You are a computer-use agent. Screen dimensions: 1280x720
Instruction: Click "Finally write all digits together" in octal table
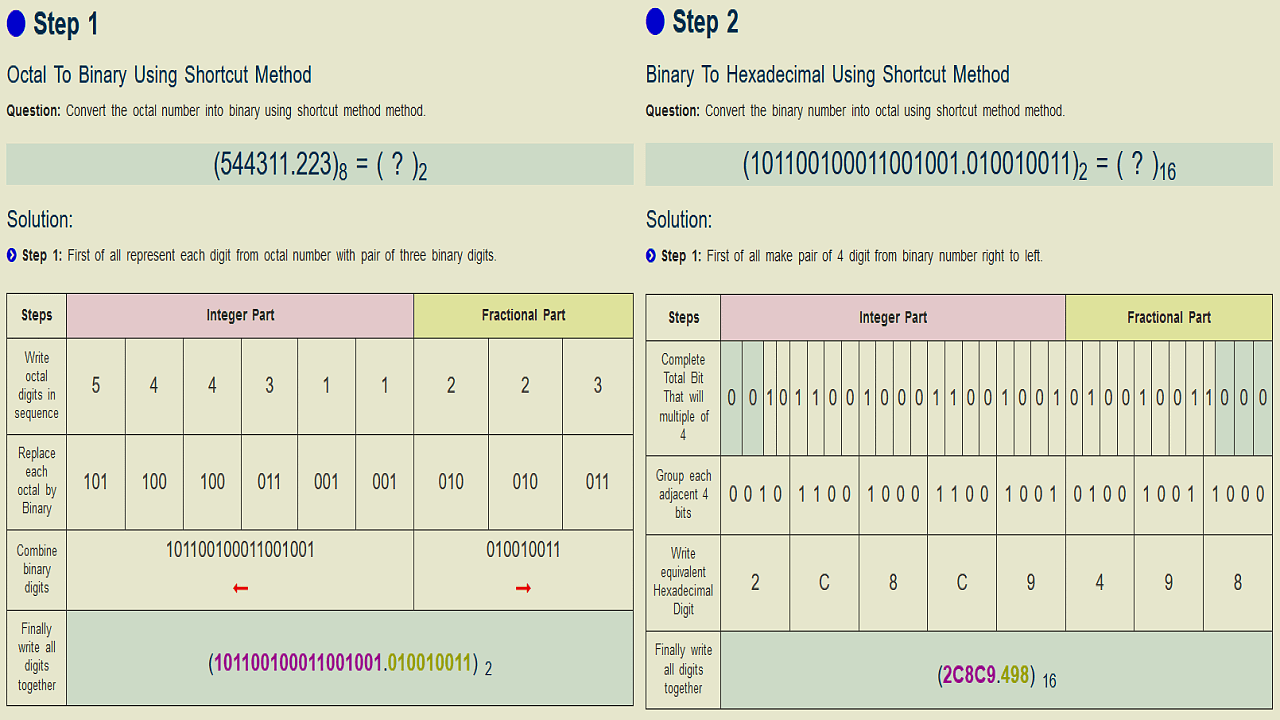37,657
